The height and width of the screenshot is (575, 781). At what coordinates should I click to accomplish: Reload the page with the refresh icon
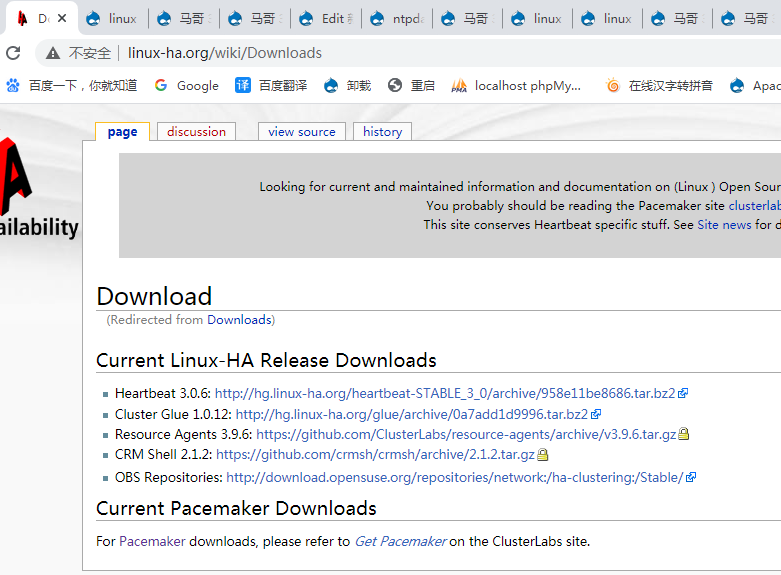pyautogui.click(x=13, y=53)
